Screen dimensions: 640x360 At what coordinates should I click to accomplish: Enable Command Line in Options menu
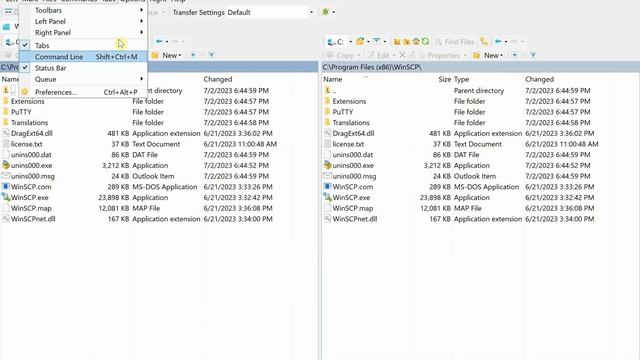[x=83, y=57]
